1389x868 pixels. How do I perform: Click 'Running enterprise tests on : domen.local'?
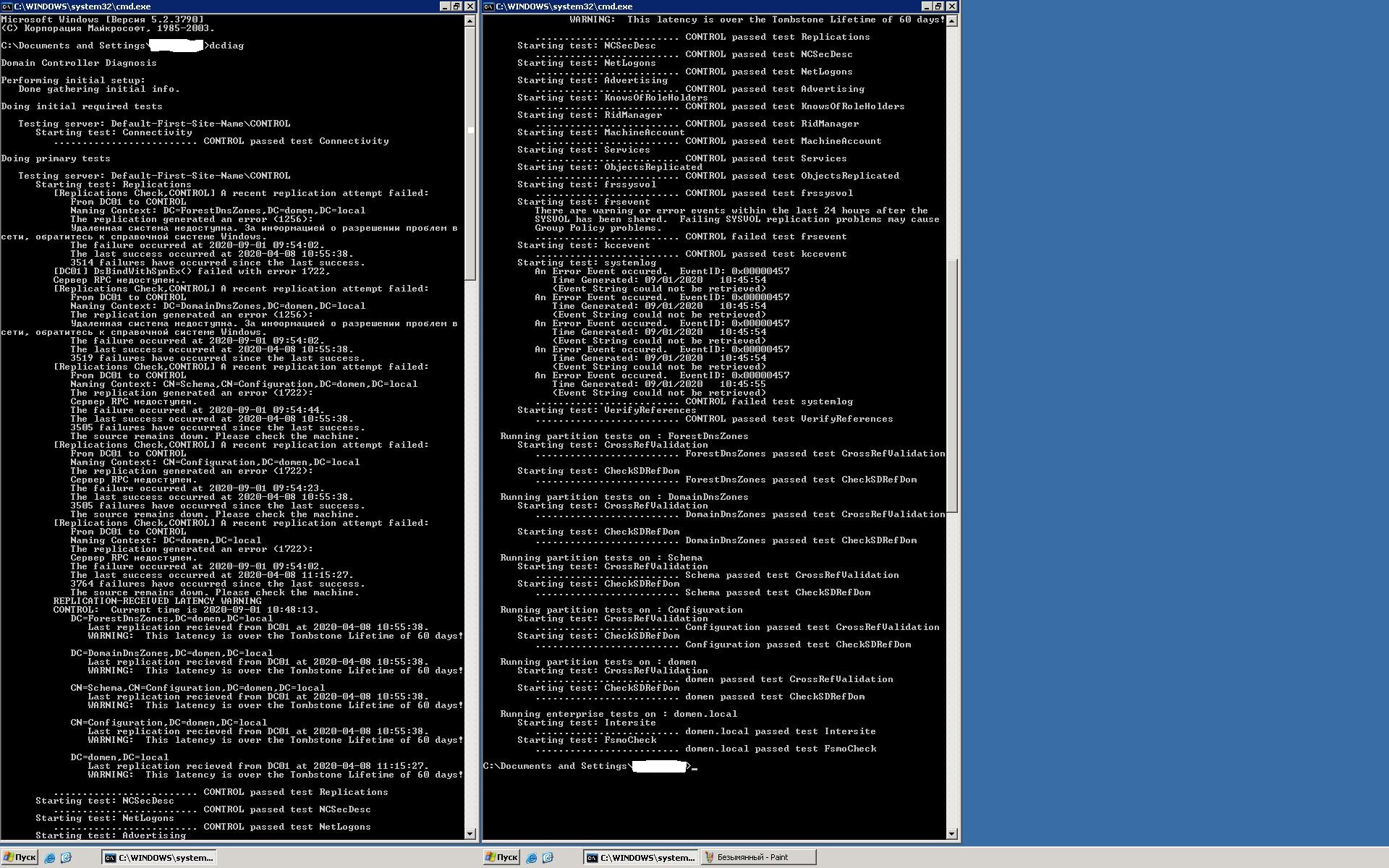[x=619, y=714]
